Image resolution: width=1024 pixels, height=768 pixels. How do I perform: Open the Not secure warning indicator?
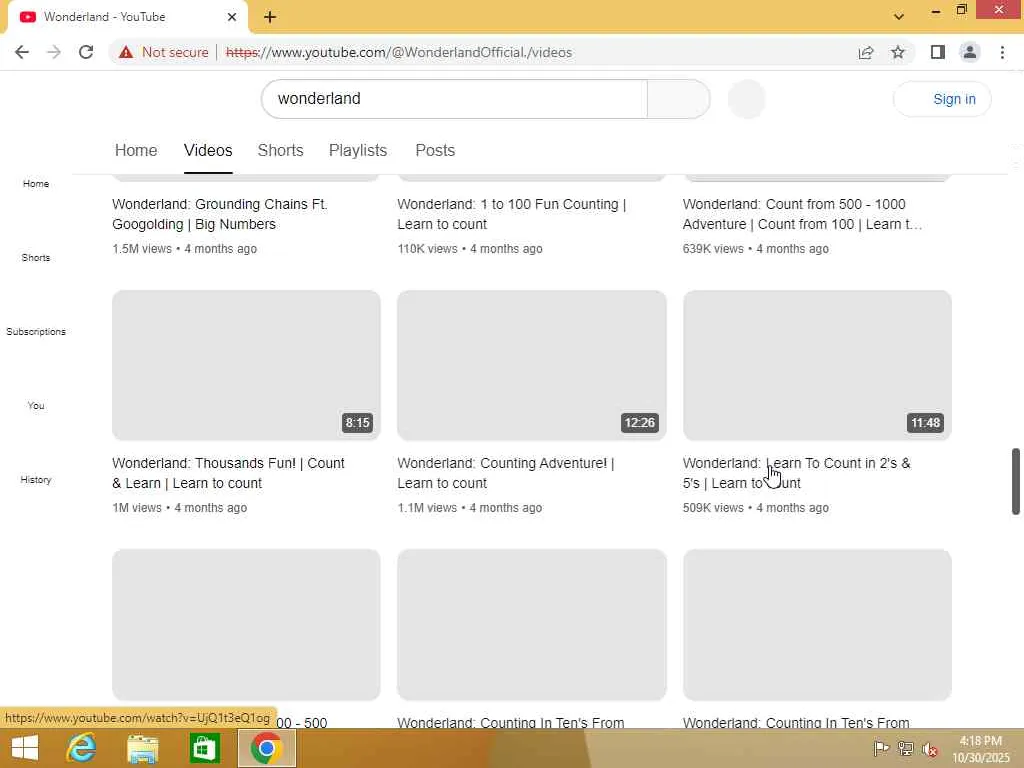point(164,52)
